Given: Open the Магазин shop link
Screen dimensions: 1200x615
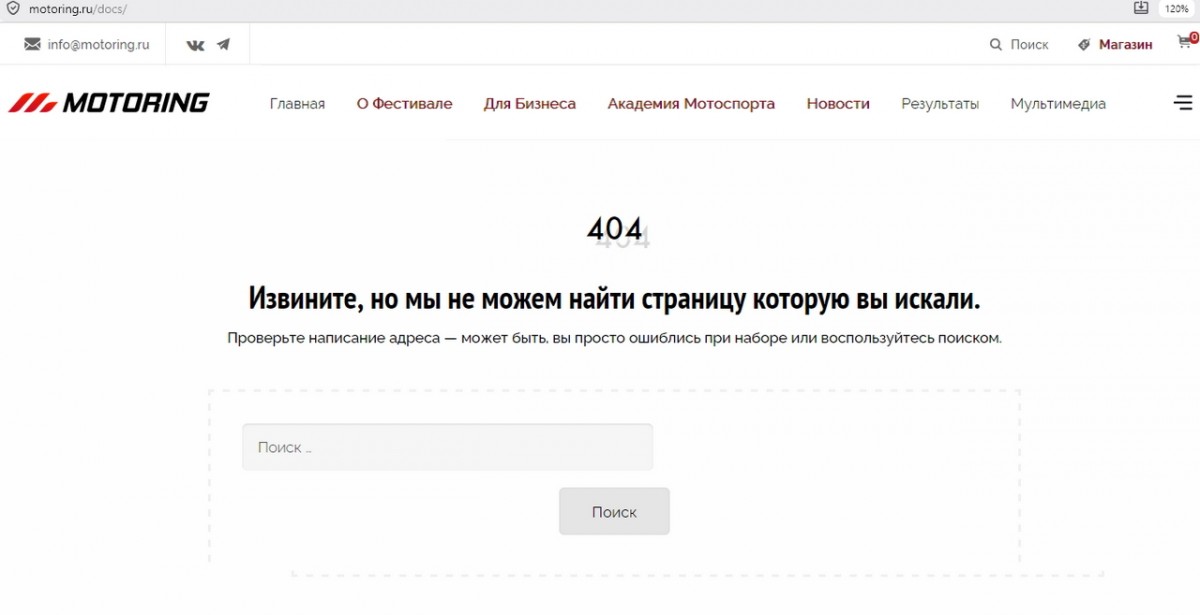Looking at the screenshot, I should click(x=1125, y=44).
